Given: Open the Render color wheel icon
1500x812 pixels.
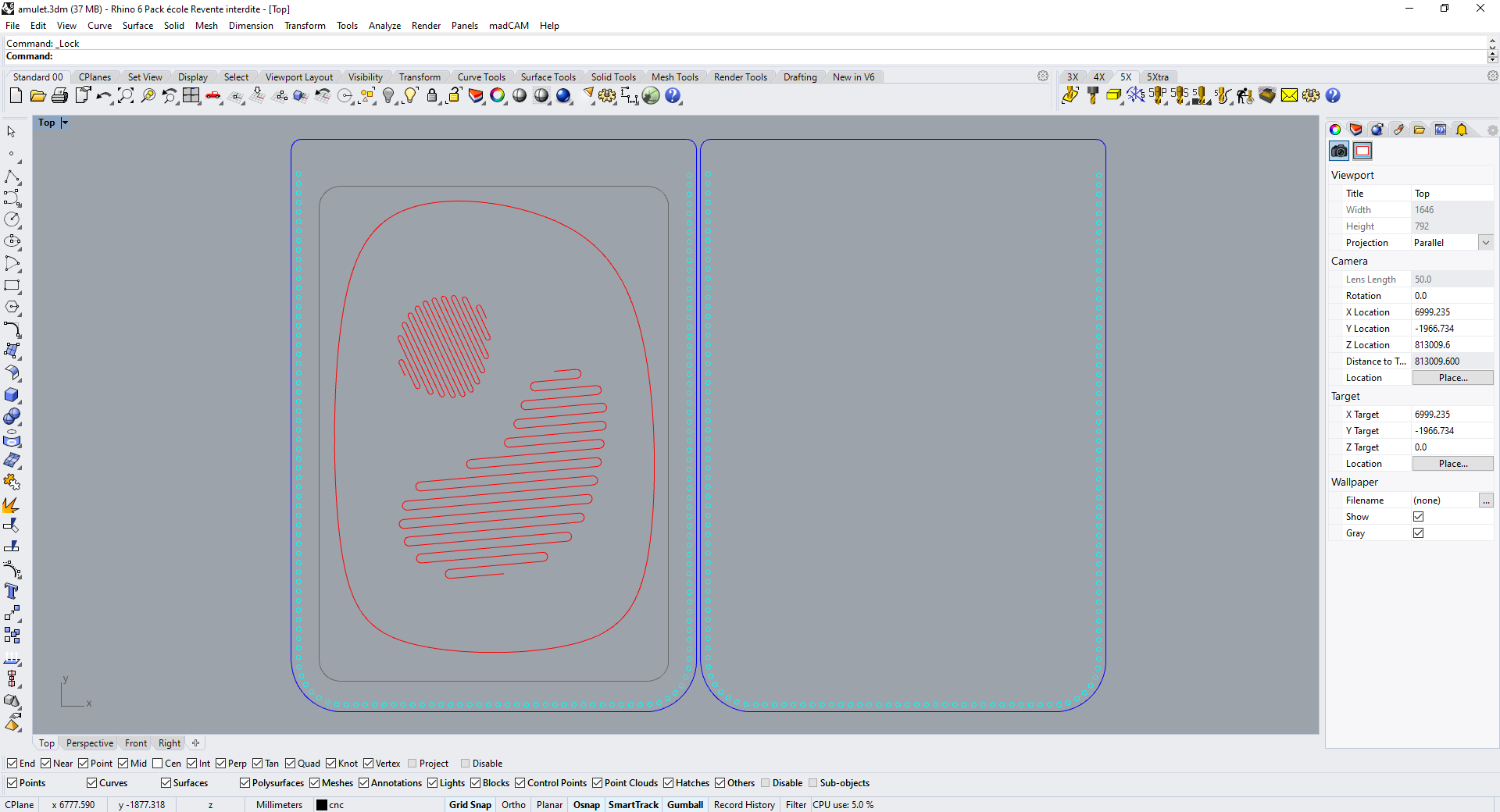Looking at the screenshot, I should click(x=498, y=96).
